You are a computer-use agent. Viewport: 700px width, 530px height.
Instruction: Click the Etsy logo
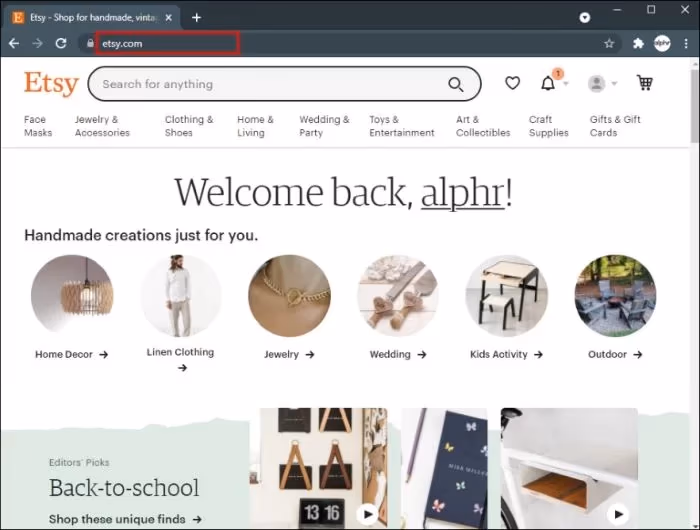click(x=50, y=84)
